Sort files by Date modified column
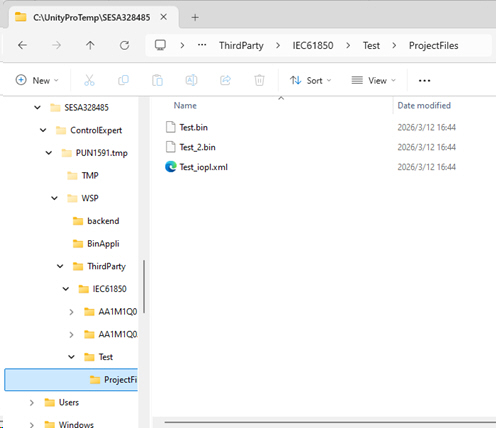The image size is (496, 428). coord(424,106)
